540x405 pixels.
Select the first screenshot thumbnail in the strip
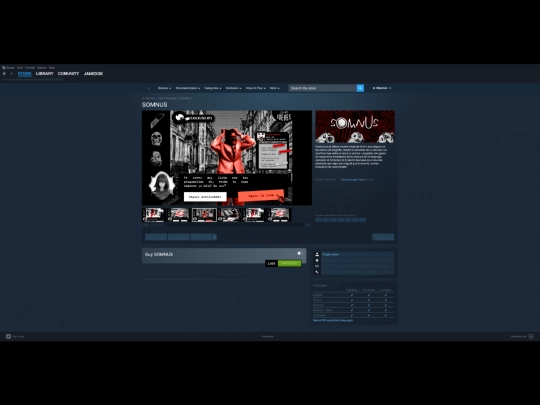click(x=154, y=215)
